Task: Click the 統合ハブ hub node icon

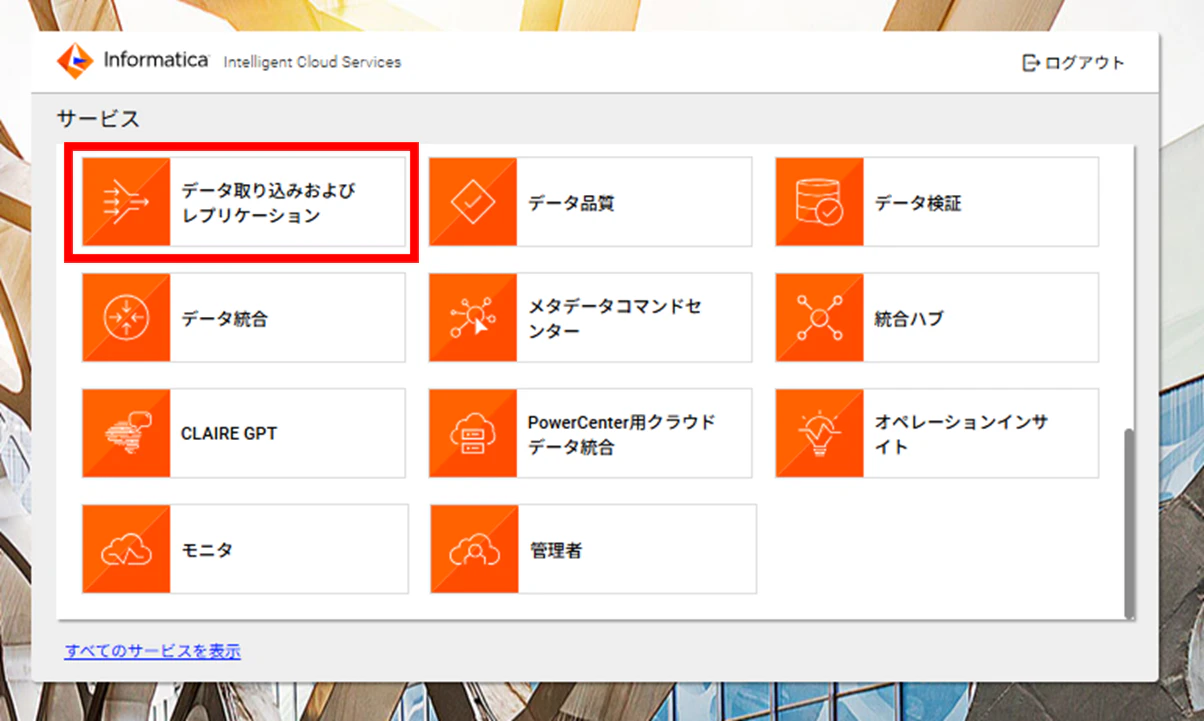Action: pyautogui.click(x=819, y=318)
